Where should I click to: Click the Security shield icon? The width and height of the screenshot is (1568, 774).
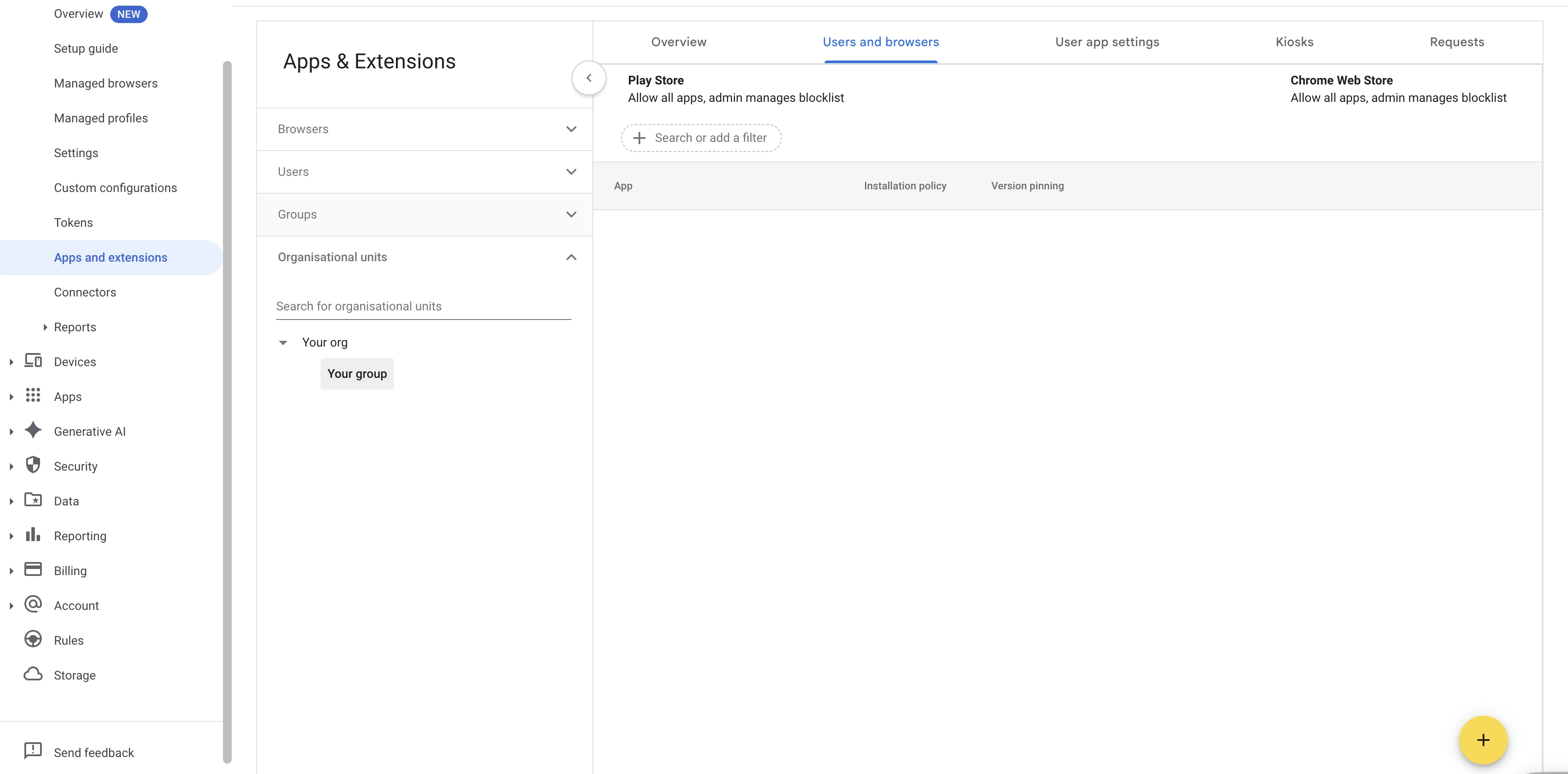33,465
